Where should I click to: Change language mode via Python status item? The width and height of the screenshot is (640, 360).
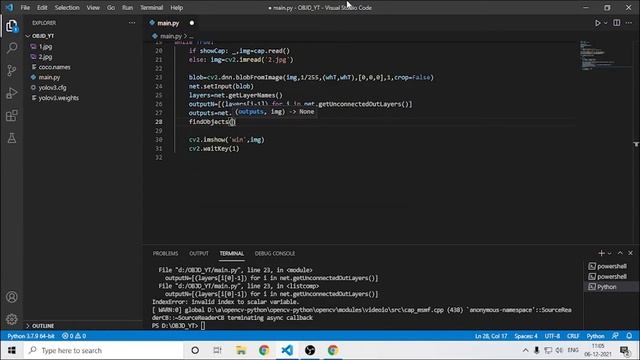[595, 336]
